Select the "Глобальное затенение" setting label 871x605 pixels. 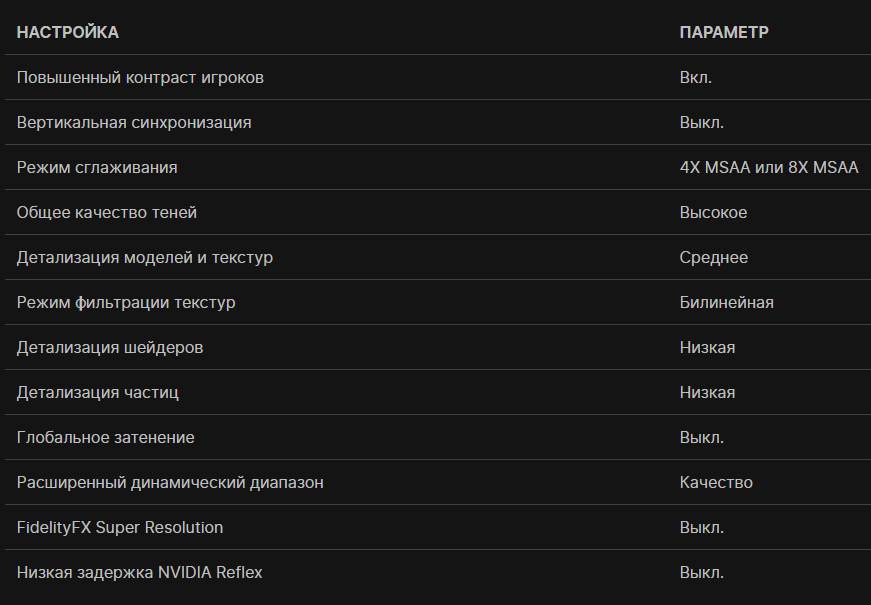[105, 437]
